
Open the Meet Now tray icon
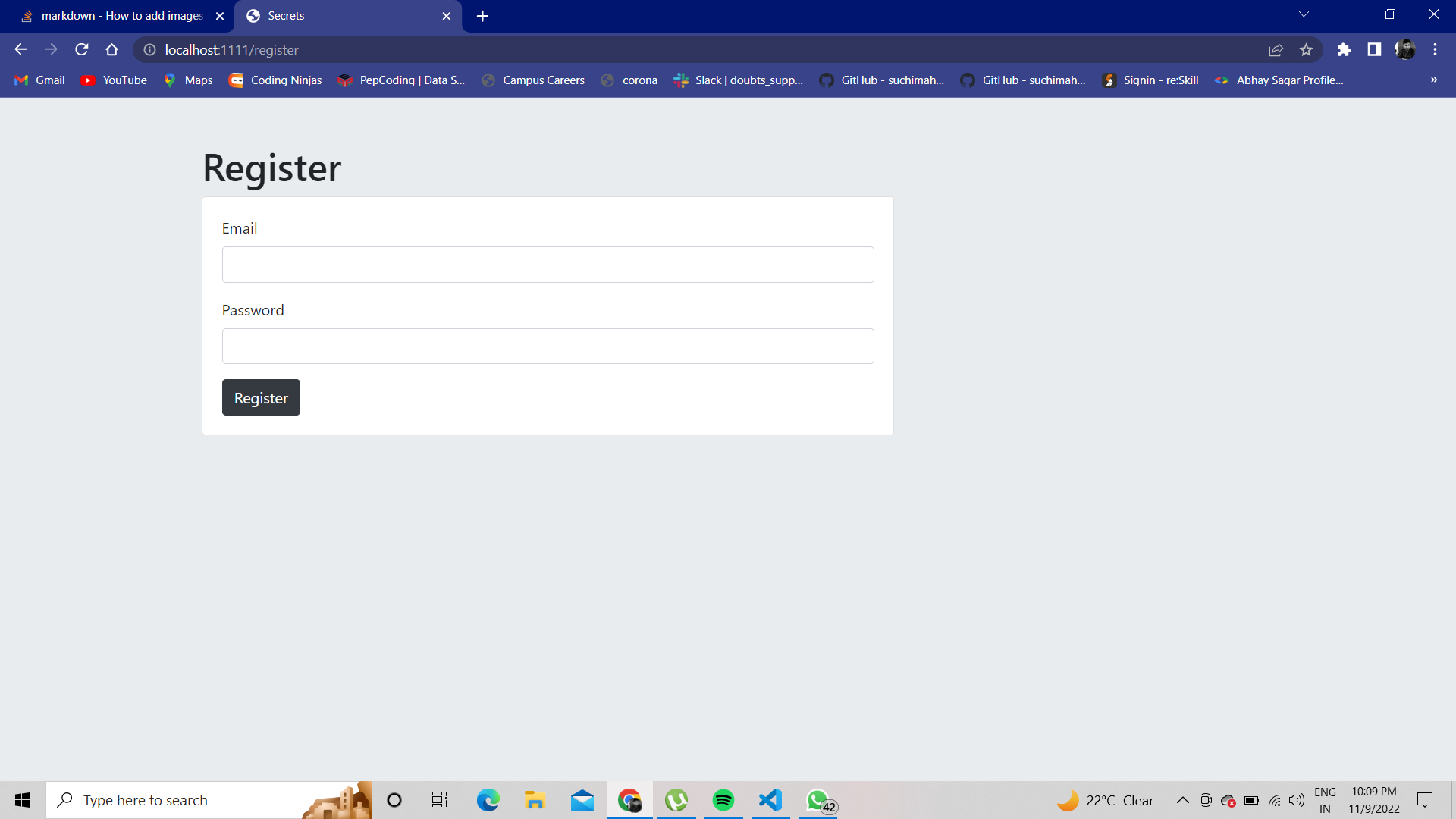pyautogui.click(x=1206, y=800)
